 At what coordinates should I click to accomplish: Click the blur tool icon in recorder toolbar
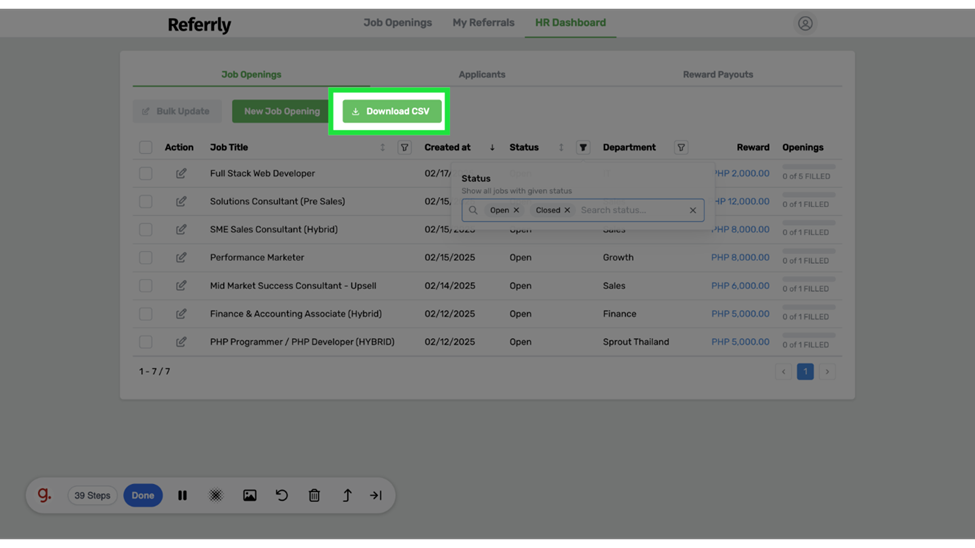point(215,495)
